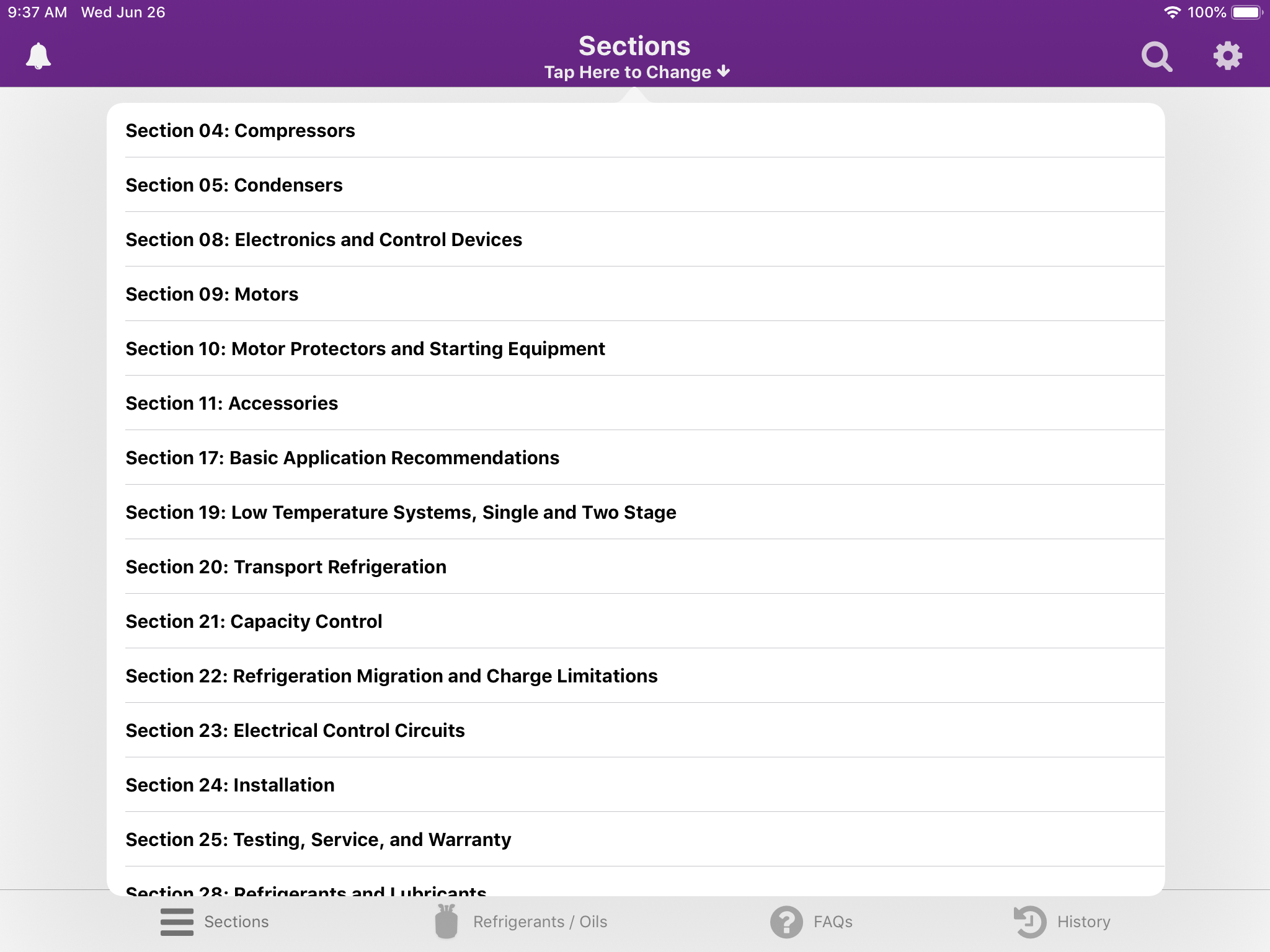This screenshot has height=952, width=1270.
Task: Tap the Wi-Fi status icon in status bar
Action: tap(1172, 11)
